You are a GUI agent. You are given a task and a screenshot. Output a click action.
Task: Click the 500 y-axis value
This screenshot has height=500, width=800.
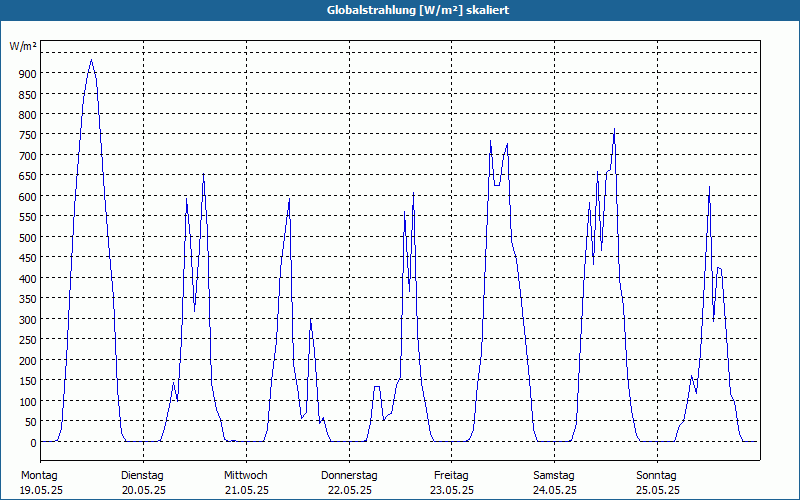(28, 237)
